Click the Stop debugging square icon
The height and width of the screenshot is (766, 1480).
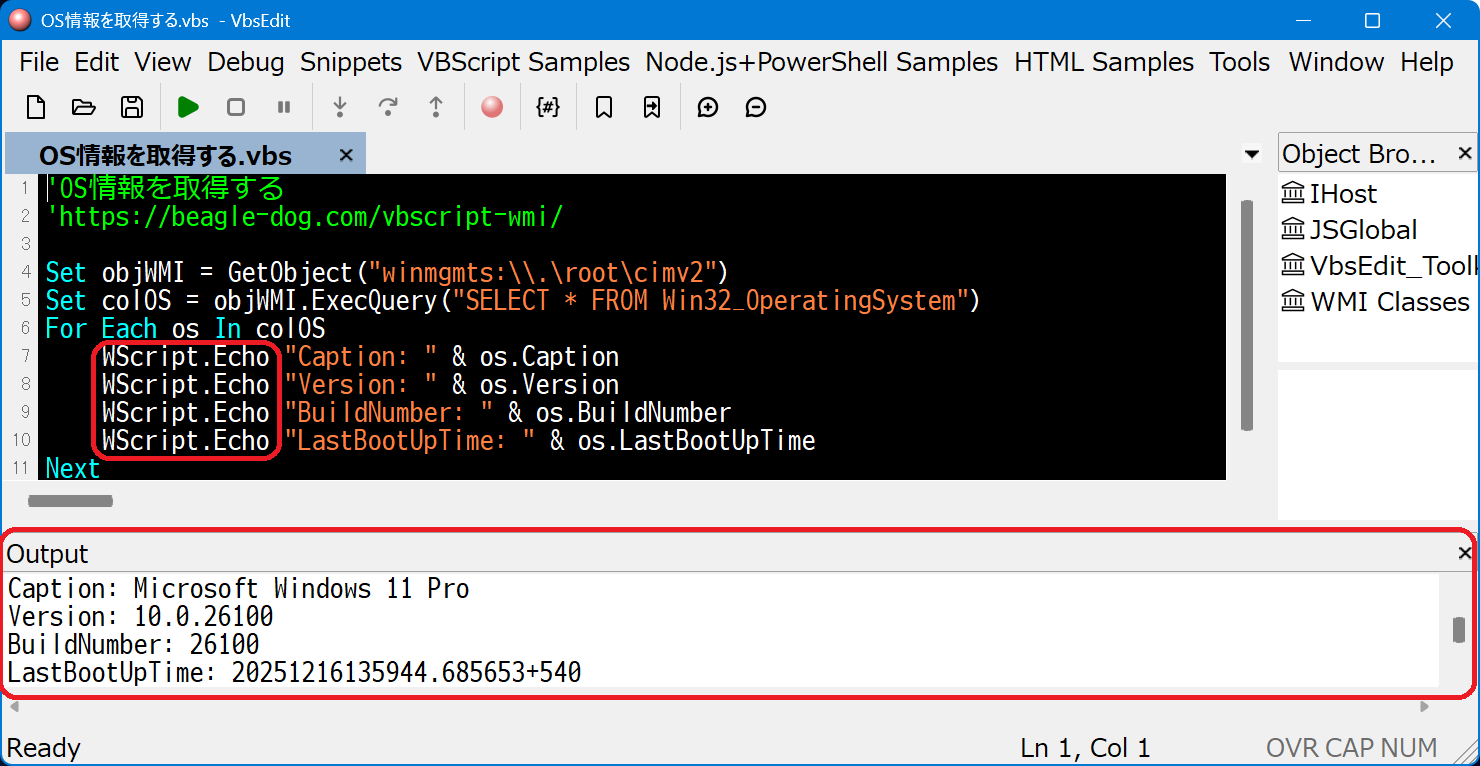coord(236,107)
